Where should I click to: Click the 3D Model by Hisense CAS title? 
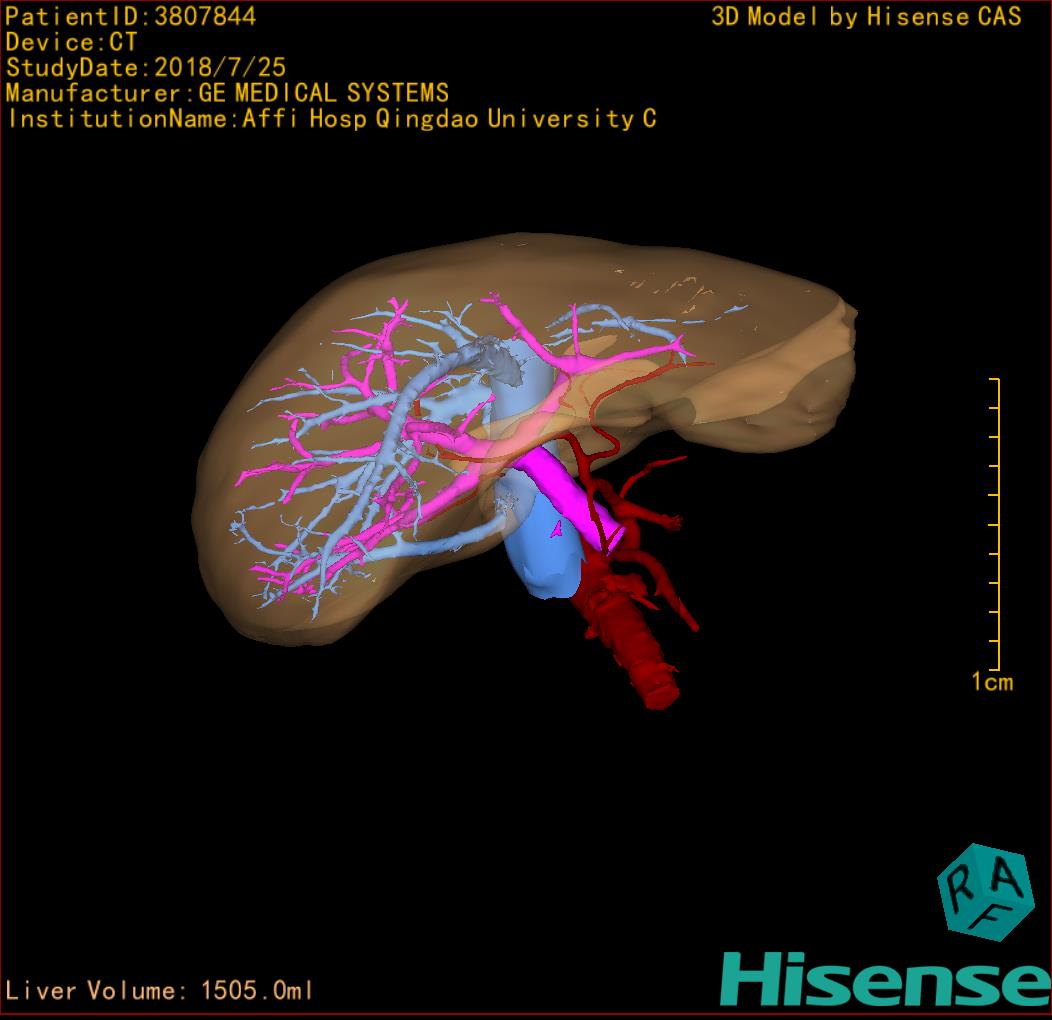pyautogui.click(x=866, y=16)
